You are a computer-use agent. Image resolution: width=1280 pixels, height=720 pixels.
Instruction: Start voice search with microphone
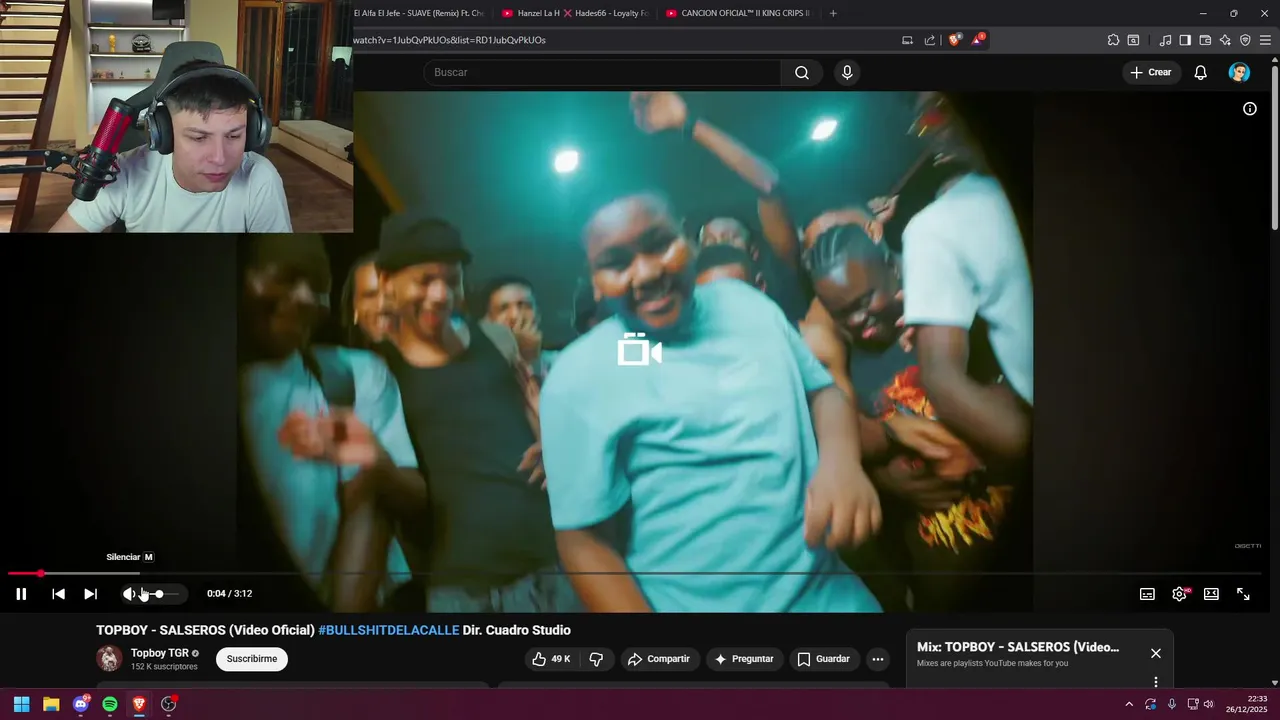tap(847, 72)
